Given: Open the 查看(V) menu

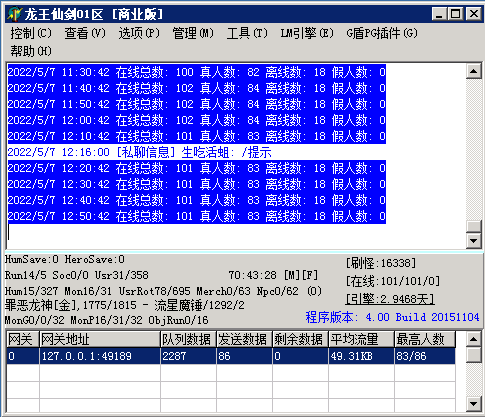Looking at the screenshot, I should [x=85, y=33].
